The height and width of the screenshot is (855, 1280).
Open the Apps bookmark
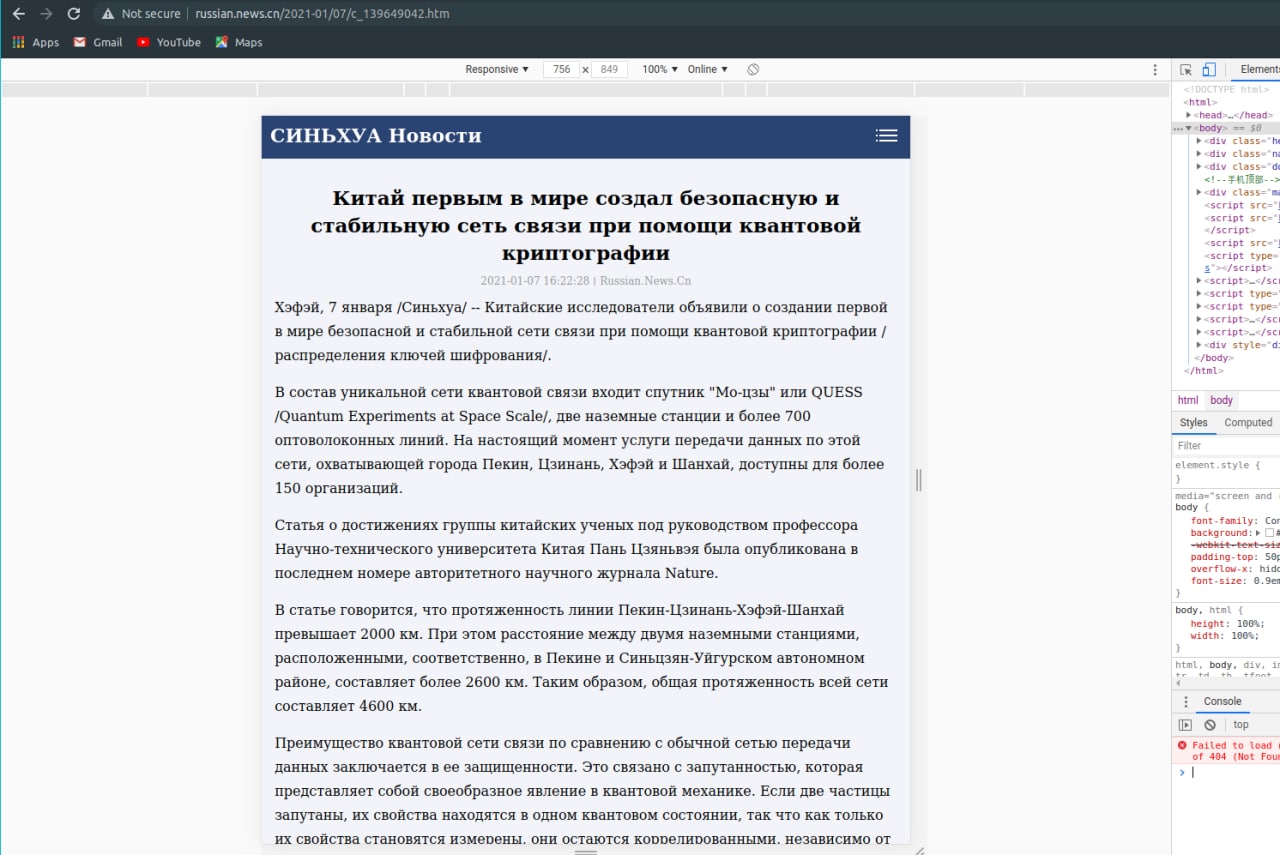coord(36,42)
